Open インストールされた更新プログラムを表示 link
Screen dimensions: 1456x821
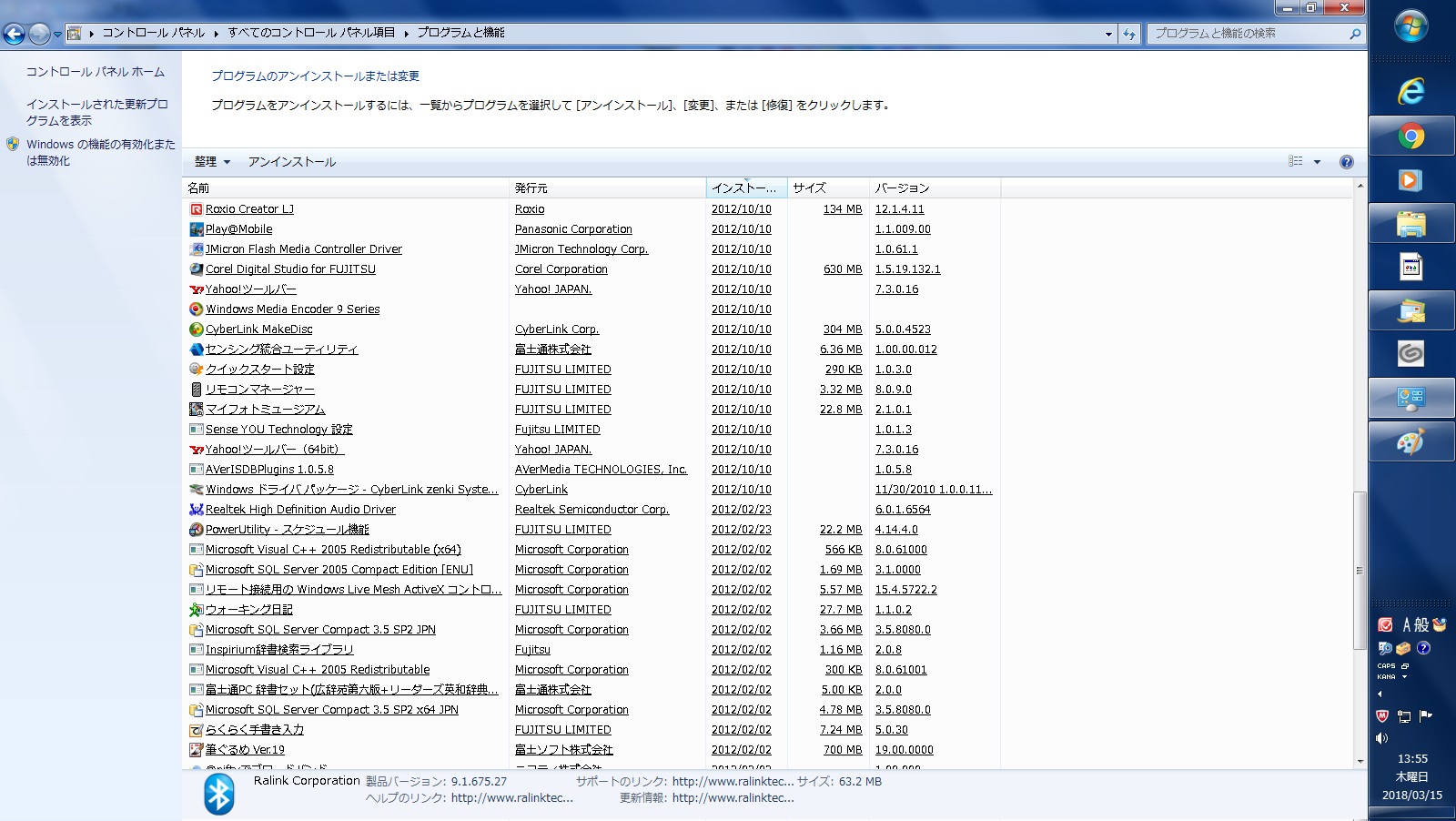[x=96, y=112]
